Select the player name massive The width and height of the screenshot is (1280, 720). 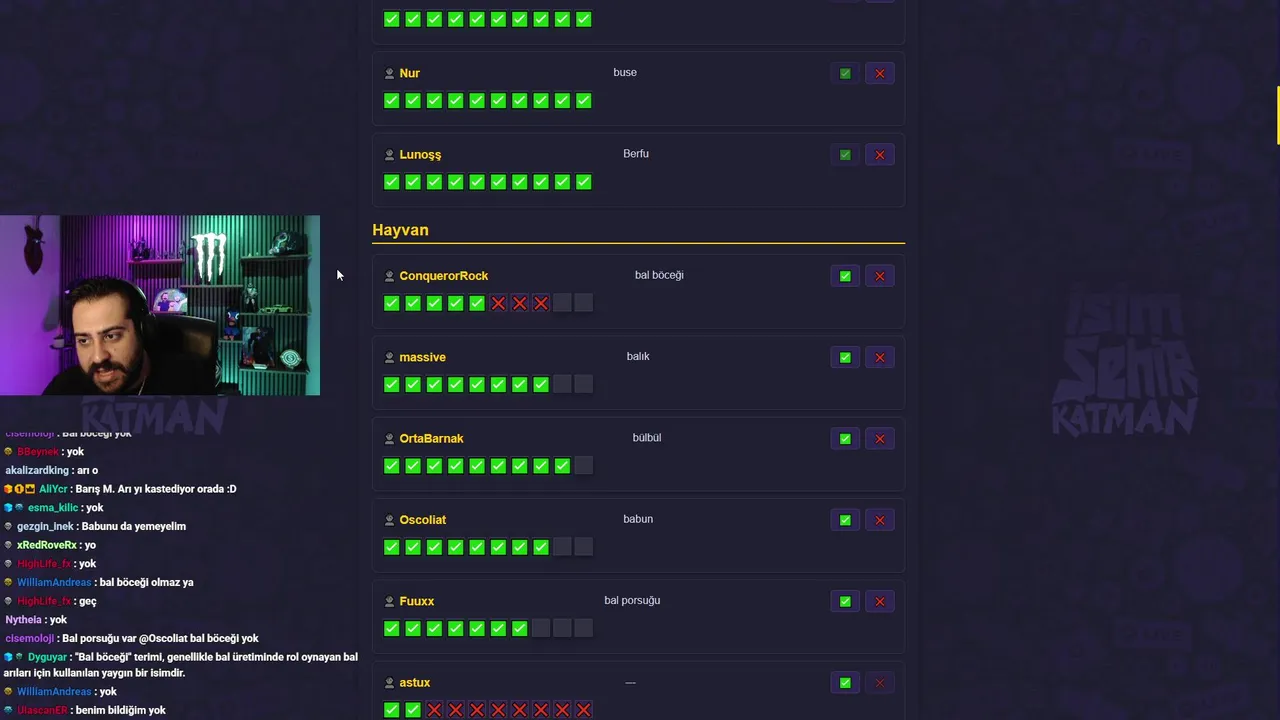[x=422, y=357]
